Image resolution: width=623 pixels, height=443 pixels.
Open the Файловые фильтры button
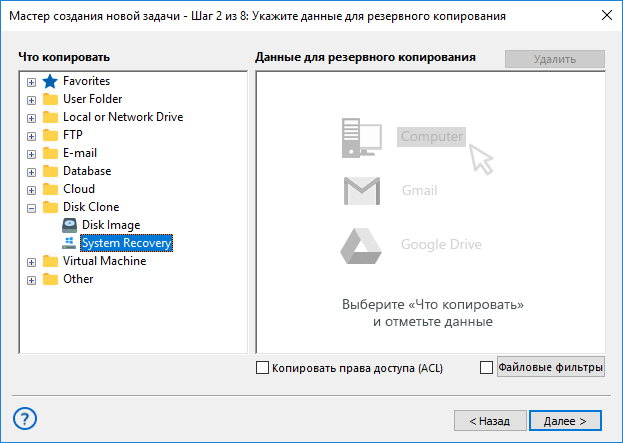click(x=551, y=367)
